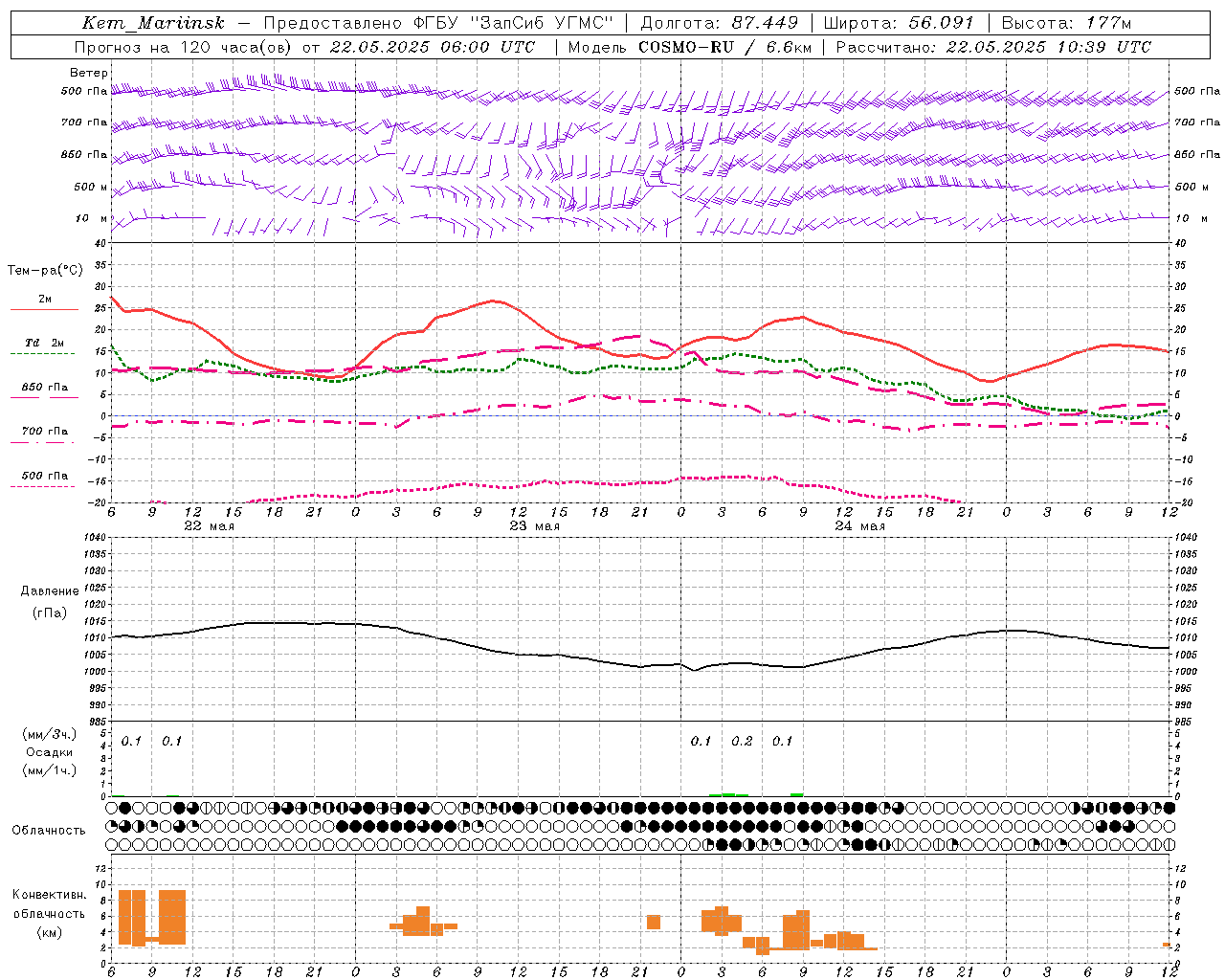Click the 'Давление' pressure panel label

pos(50,591)
